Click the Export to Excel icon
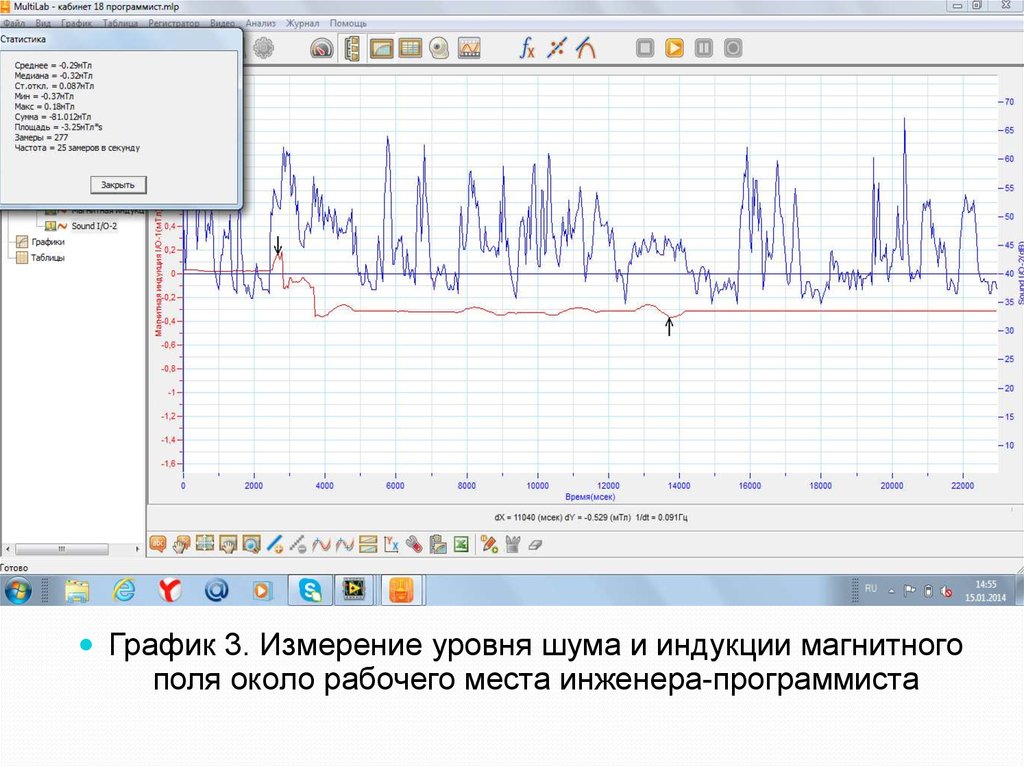This screenshot has width=1024, height=767. (461, 544)
